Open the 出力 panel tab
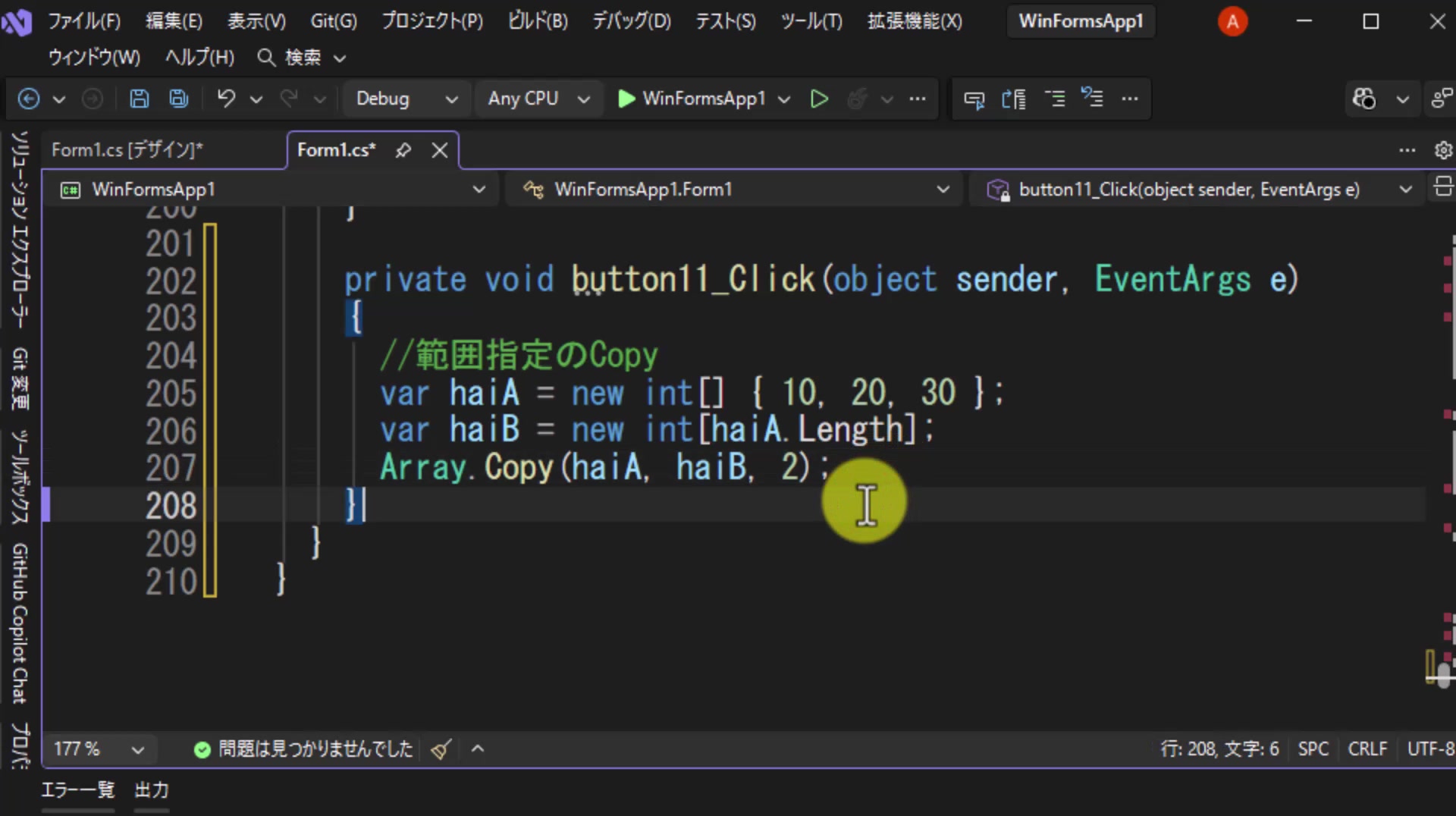Image resolution: width=1456 pixels, height=816 pixels. pos(152,790)
